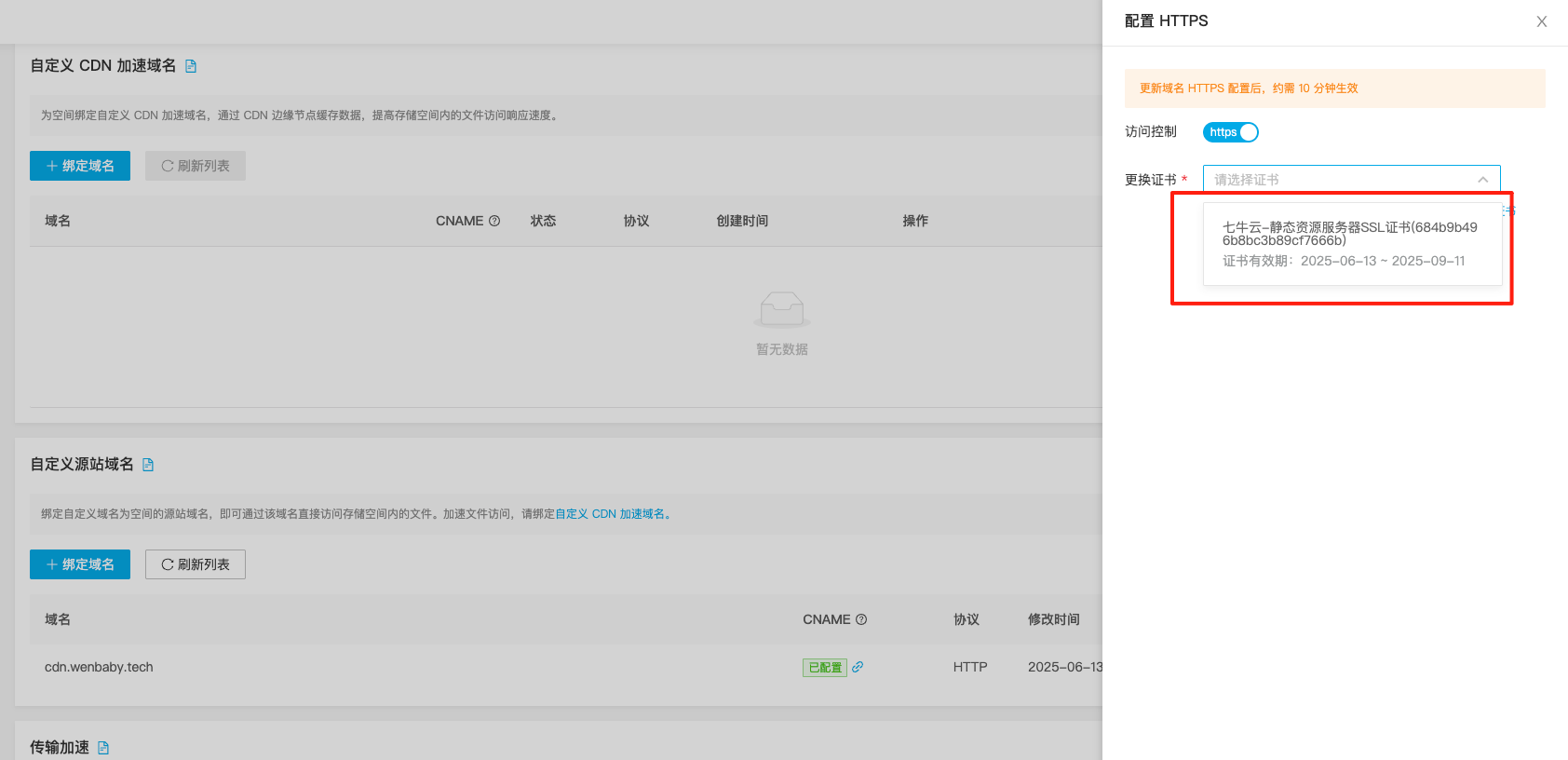Viewport: 1568px width, 760px height.
Task: Click the 域名 column header in CDN table
Action: [x=58, y=221]
